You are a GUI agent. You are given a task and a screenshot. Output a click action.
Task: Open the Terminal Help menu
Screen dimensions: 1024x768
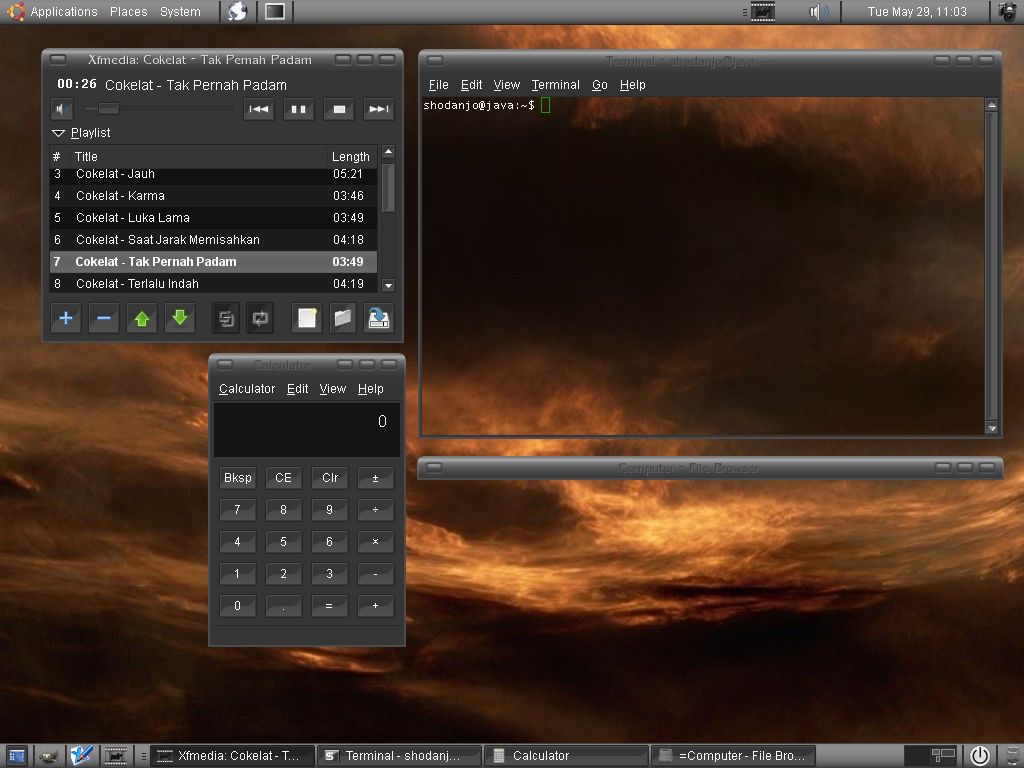coord(632,85)
